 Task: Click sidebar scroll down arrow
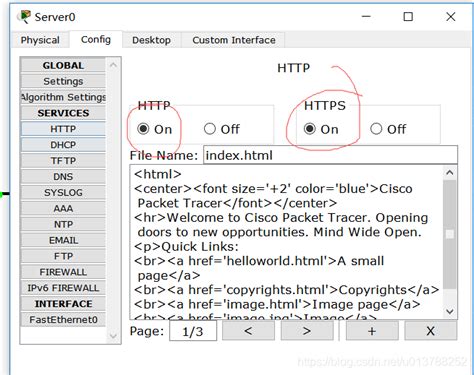113,336
